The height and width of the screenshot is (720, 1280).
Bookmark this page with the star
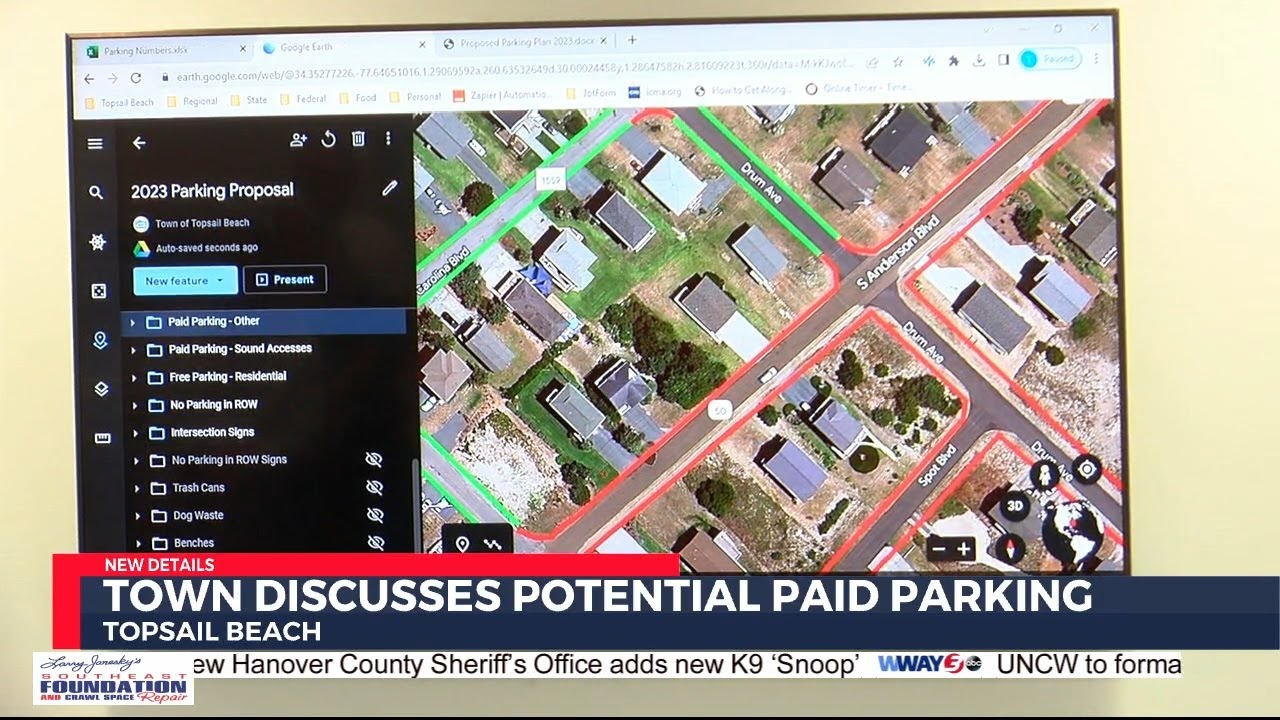[x=898, y=62]
